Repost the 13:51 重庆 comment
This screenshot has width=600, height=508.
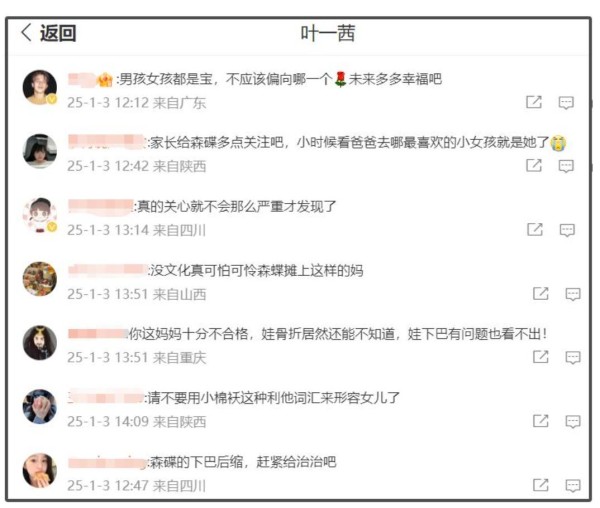click(541, 357)
